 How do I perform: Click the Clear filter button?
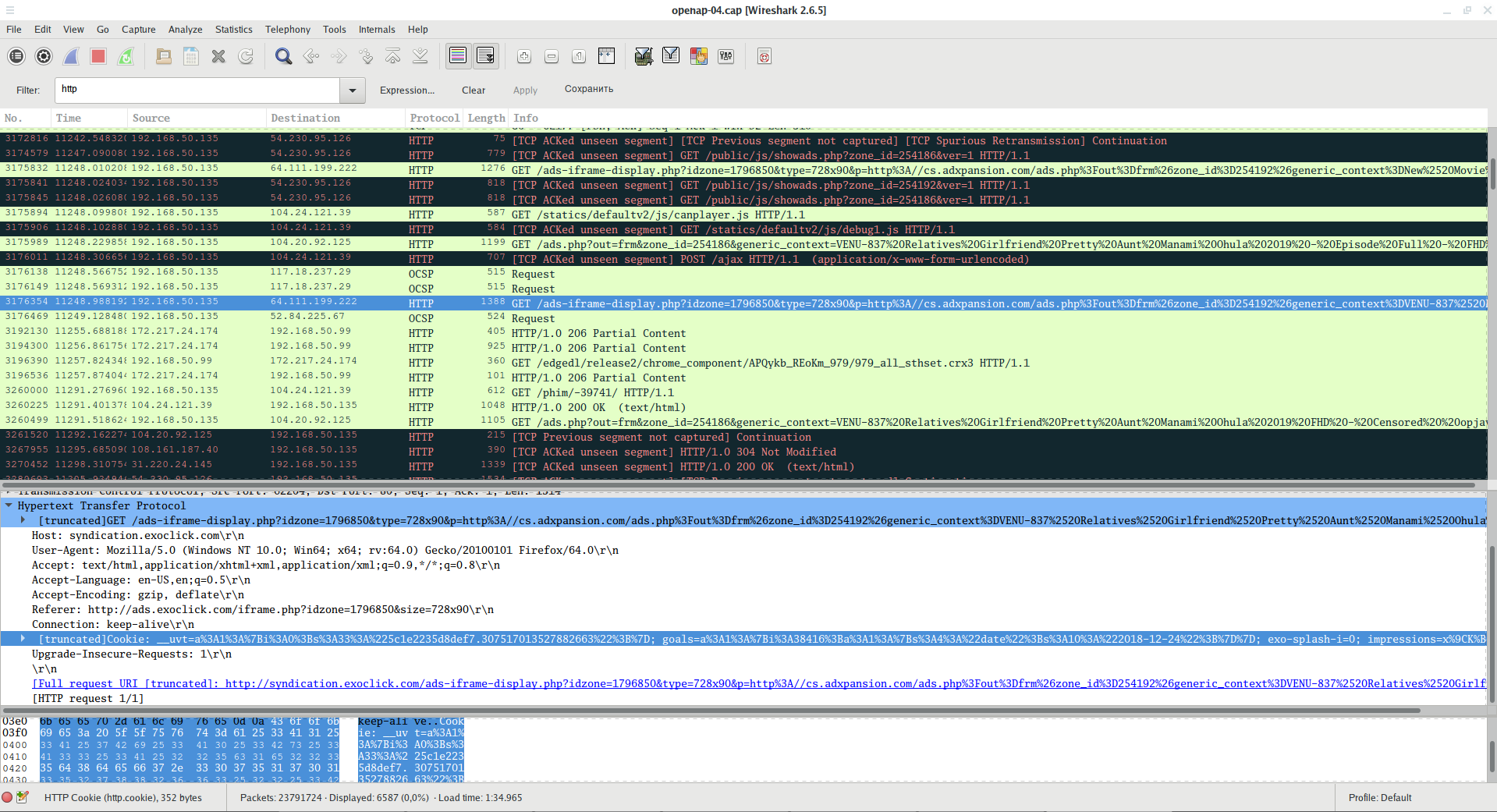pyautogui.click(x=473, y=90)
